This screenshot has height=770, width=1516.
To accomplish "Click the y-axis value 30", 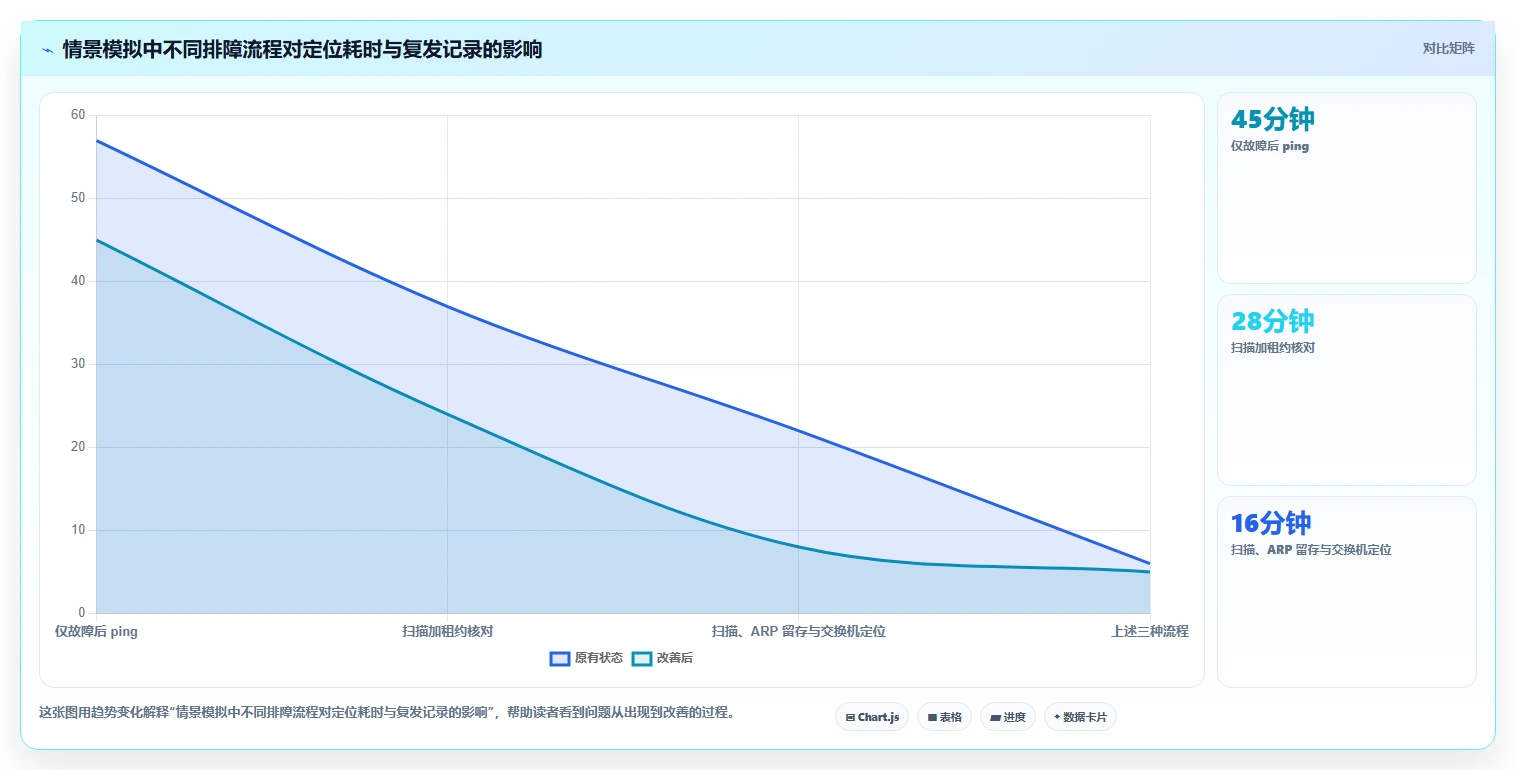I will pyautogui.click(x=78, y=364).
